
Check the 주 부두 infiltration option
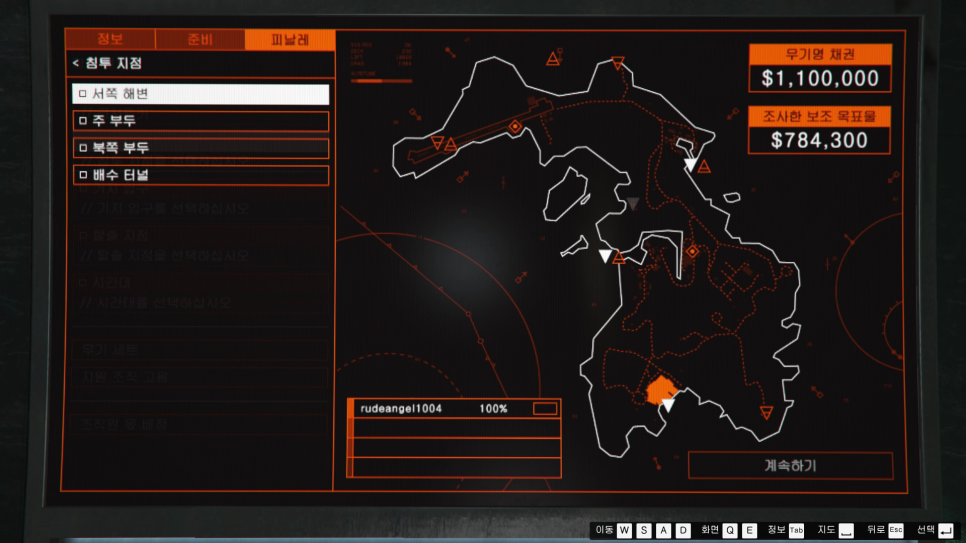point(200,121)
